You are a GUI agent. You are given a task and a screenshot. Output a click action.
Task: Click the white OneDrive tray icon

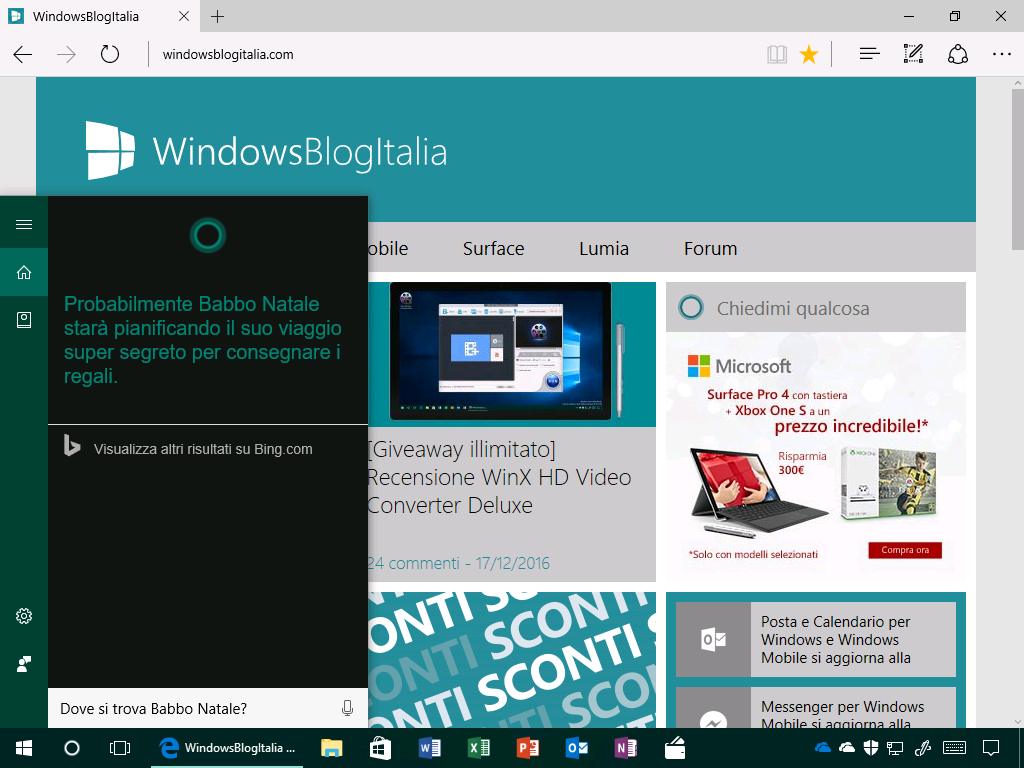point(847,748)
